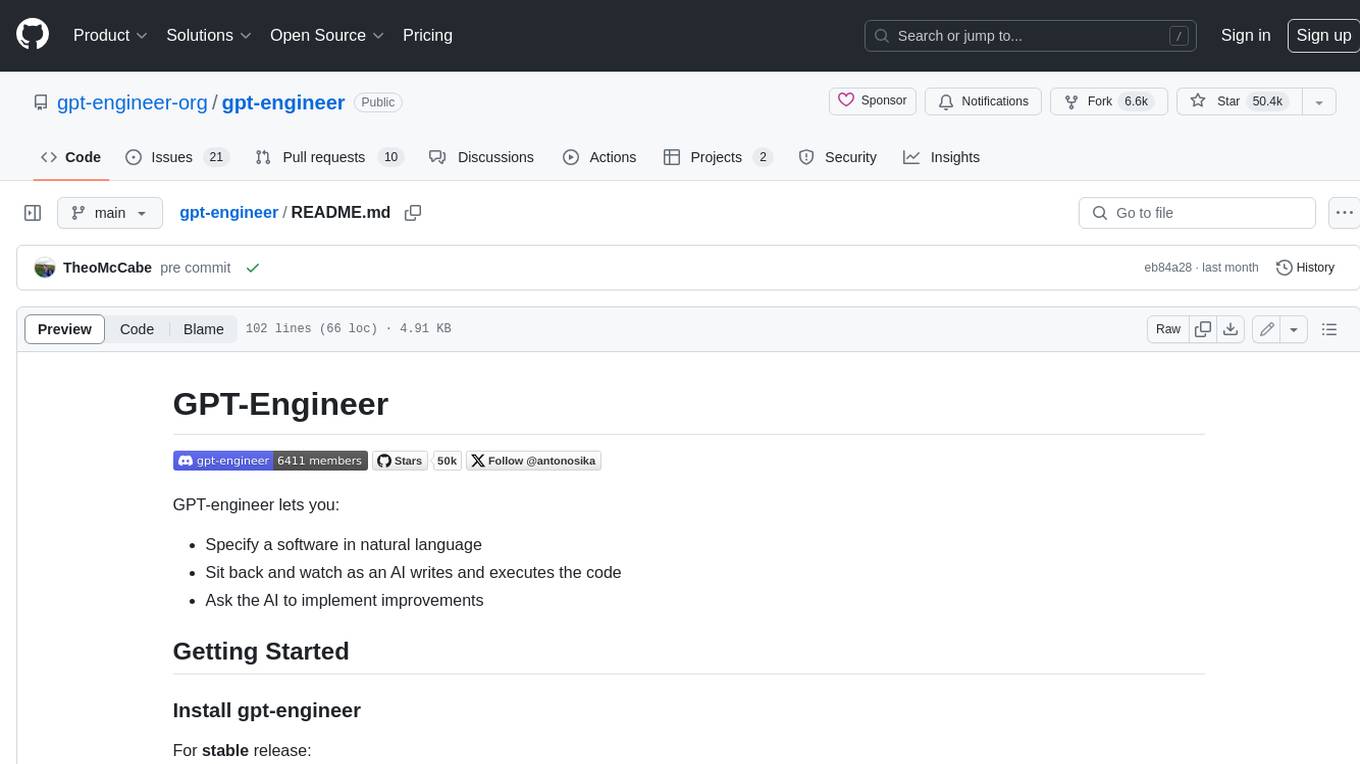Select the Preview view

point(64,329)
